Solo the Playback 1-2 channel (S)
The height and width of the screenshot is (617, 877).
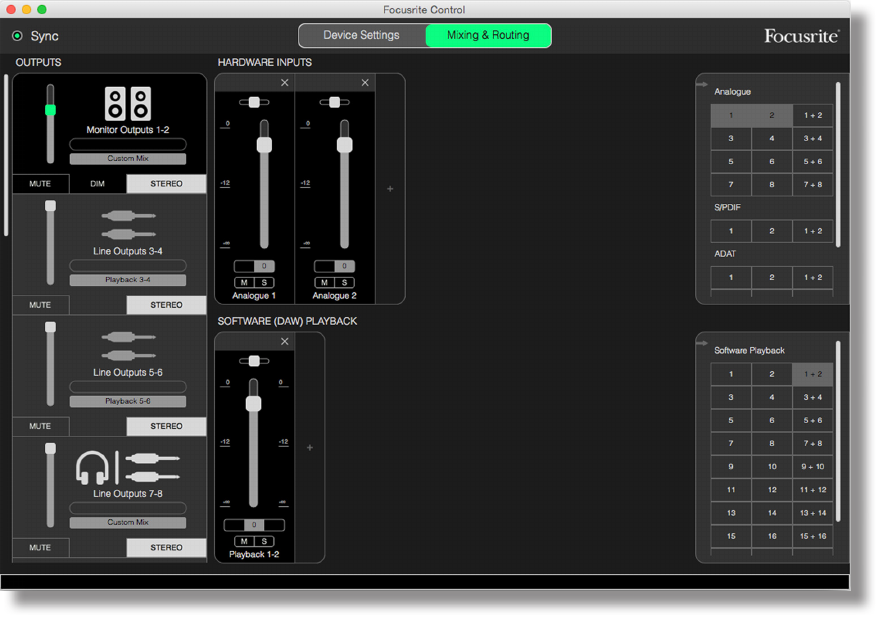pos(265,541)
